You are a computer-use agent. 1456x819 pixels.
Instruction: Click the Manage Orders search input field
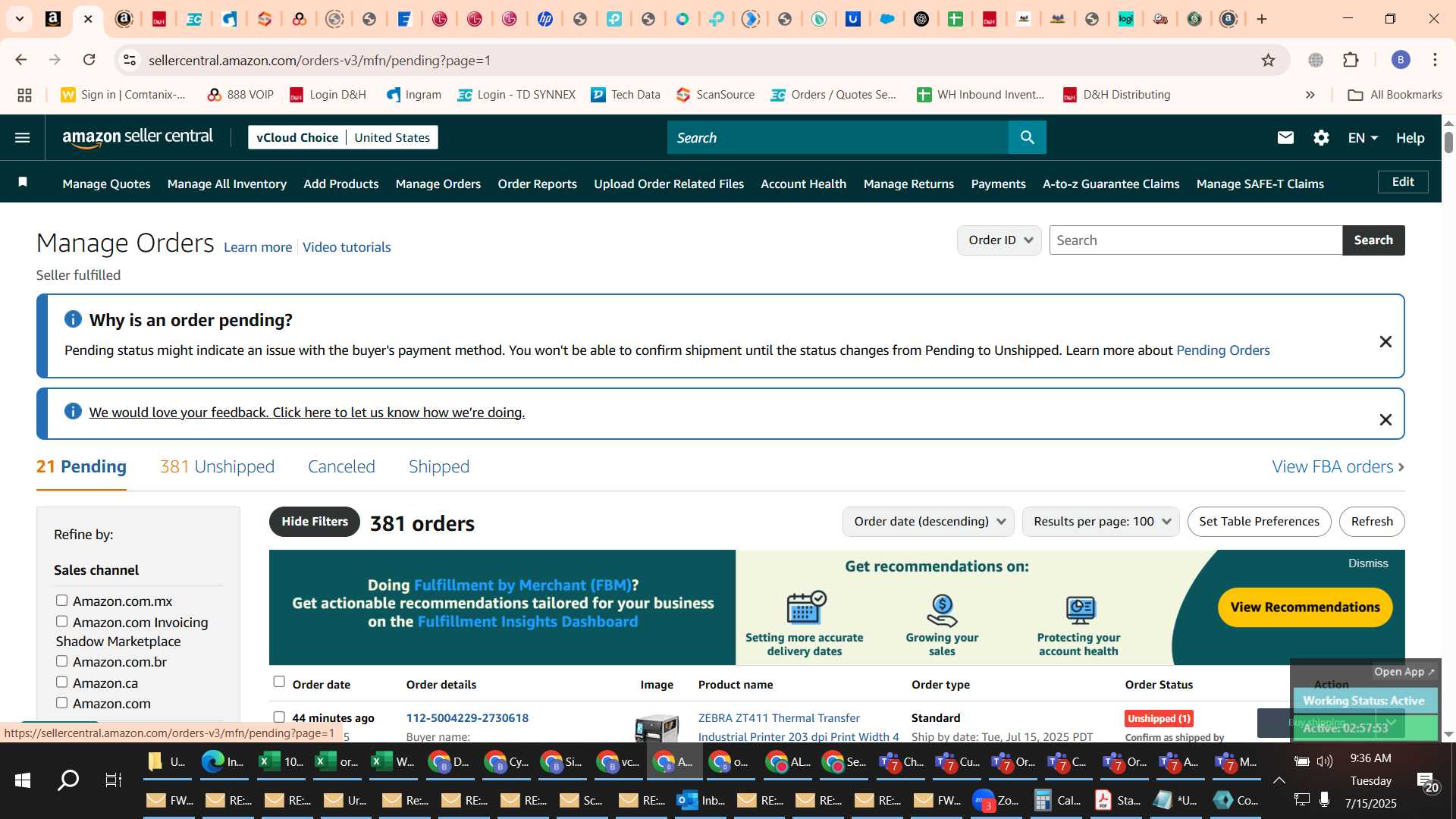click(1196, 240)
